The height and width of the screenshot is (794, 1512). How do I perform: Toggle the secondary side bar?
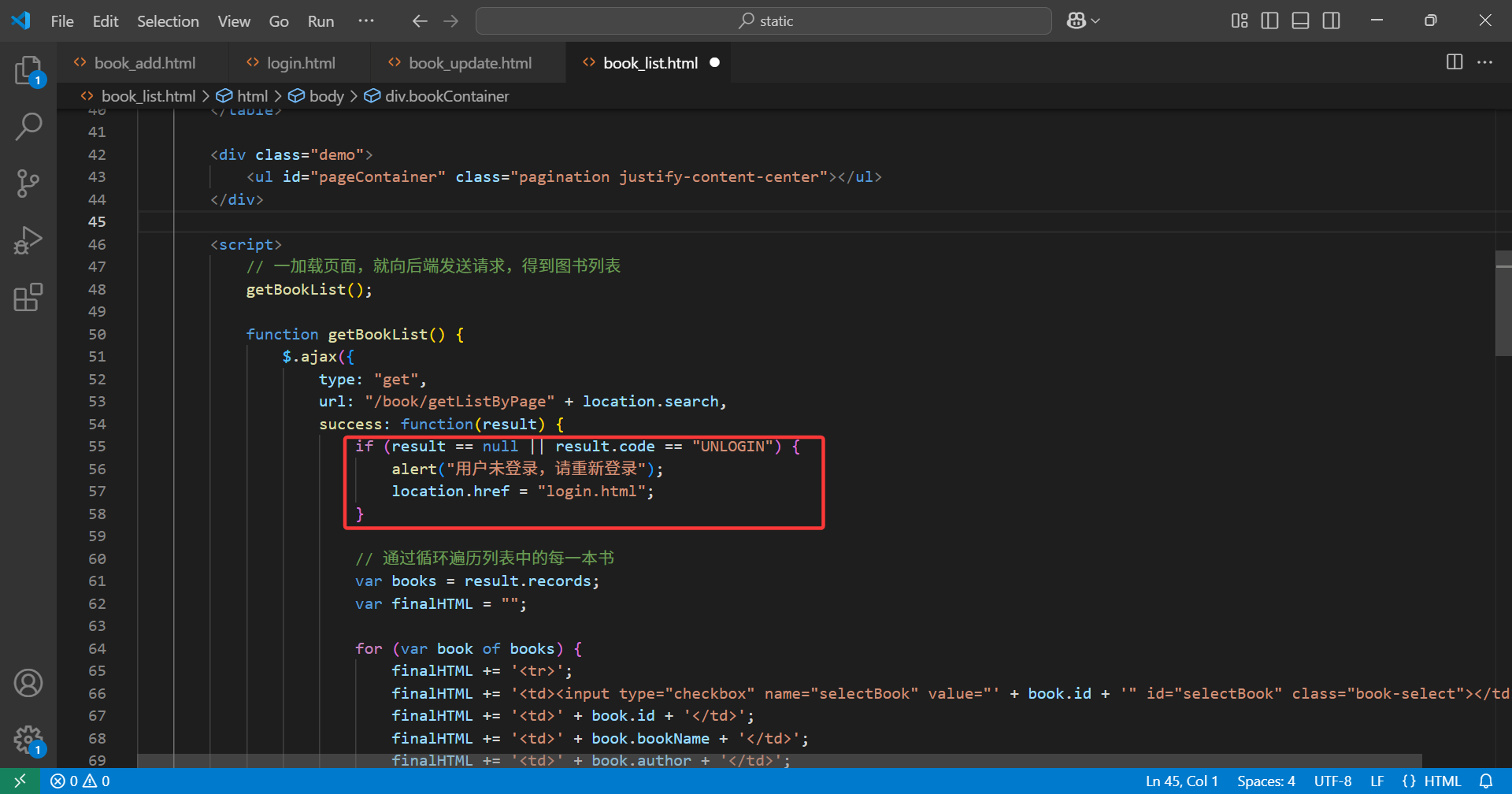[1331, 21]
